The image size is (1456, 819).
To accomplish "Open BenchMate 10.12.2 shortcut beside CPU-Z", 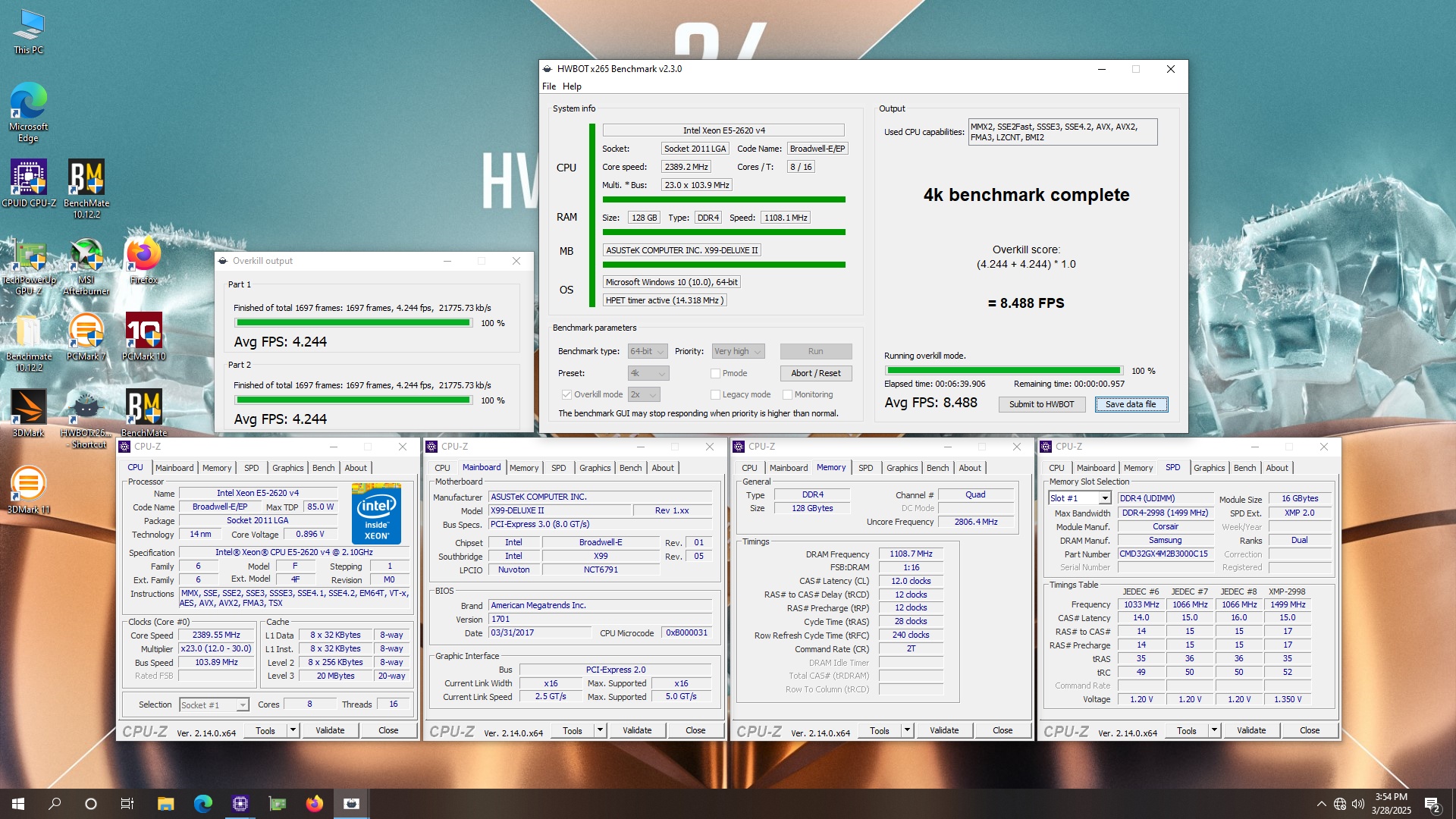I will tap(86, 189).
